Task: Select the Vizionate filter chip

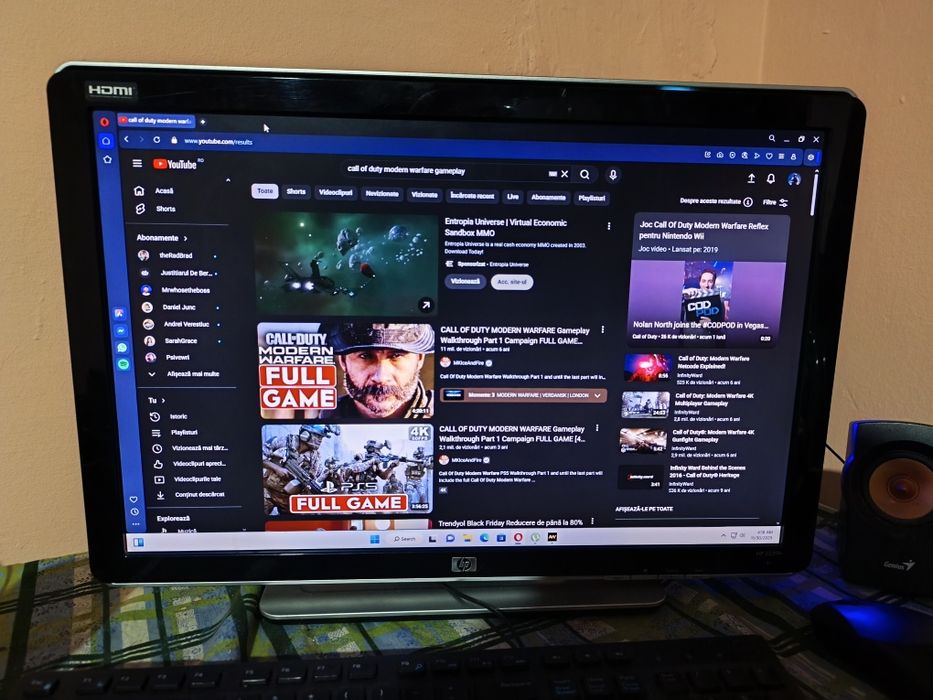Action: [x=424, y=195]
